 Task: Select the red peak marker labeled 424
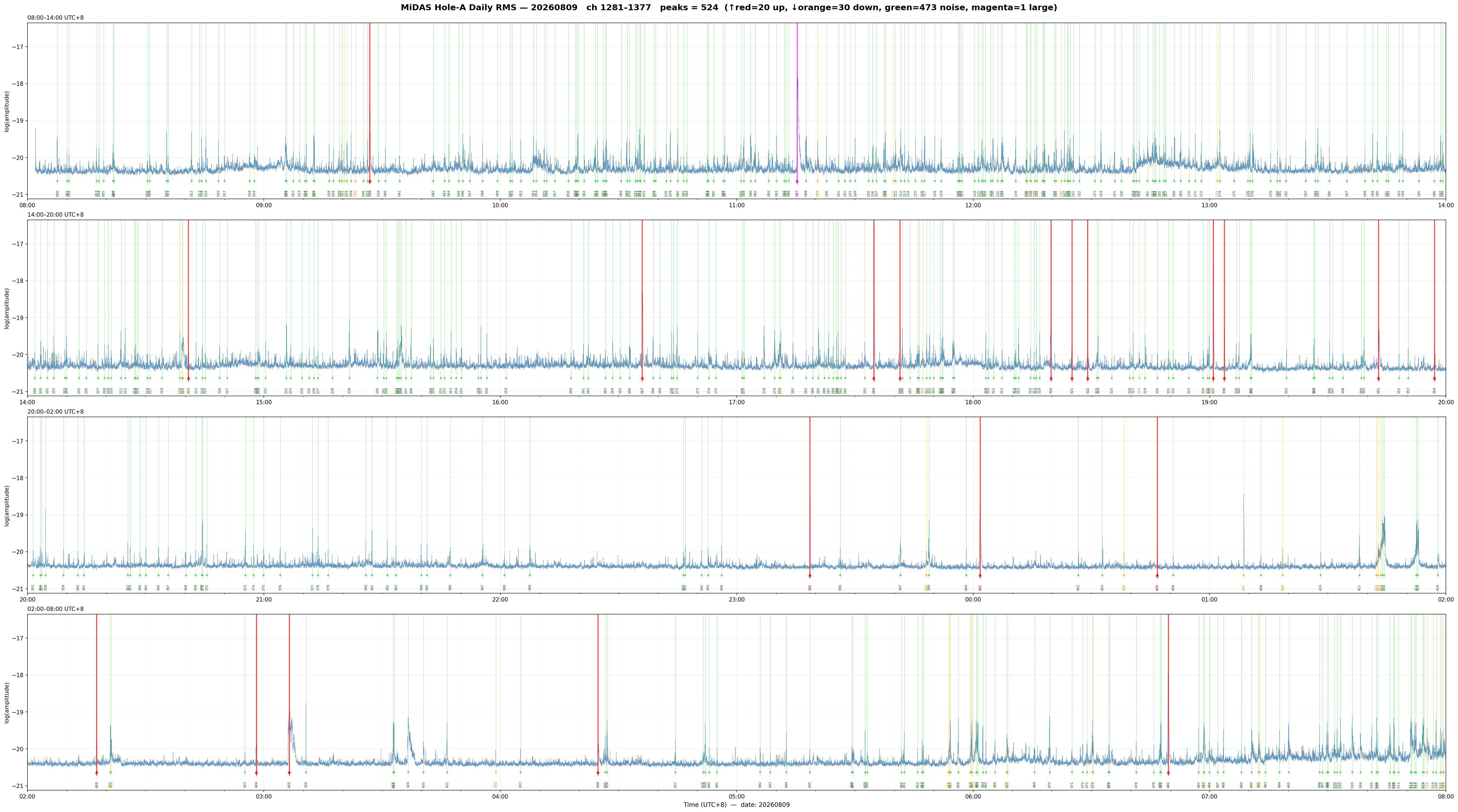coord(257,772)
